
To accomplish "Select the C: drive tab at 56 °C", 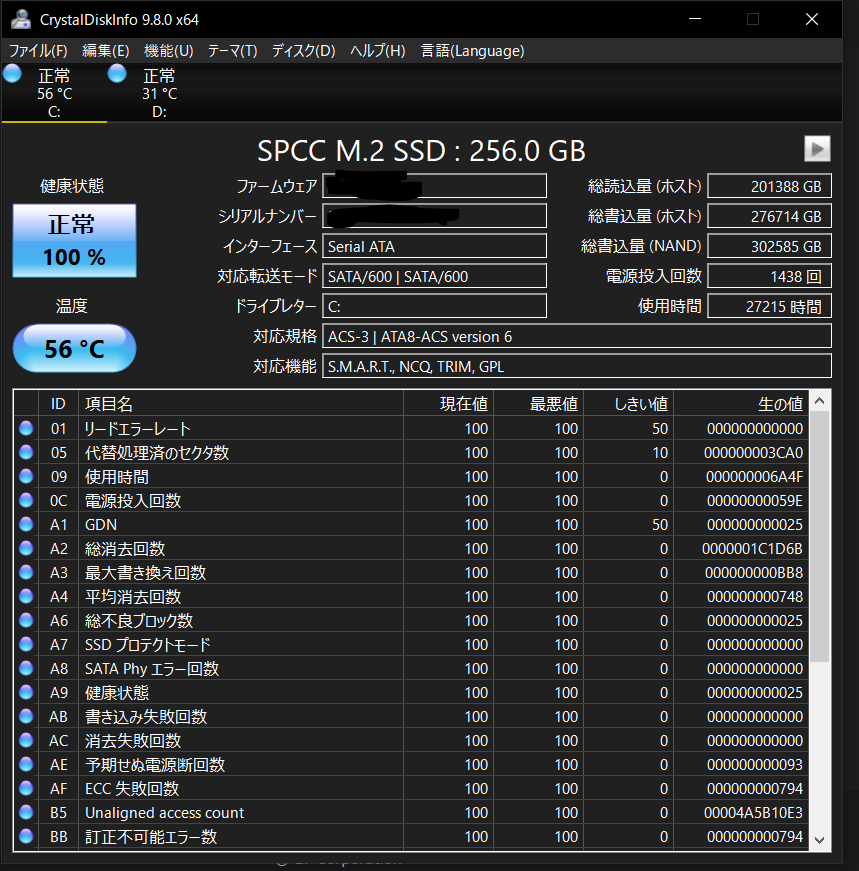I will pyautogui.click(x=54, y=92).
